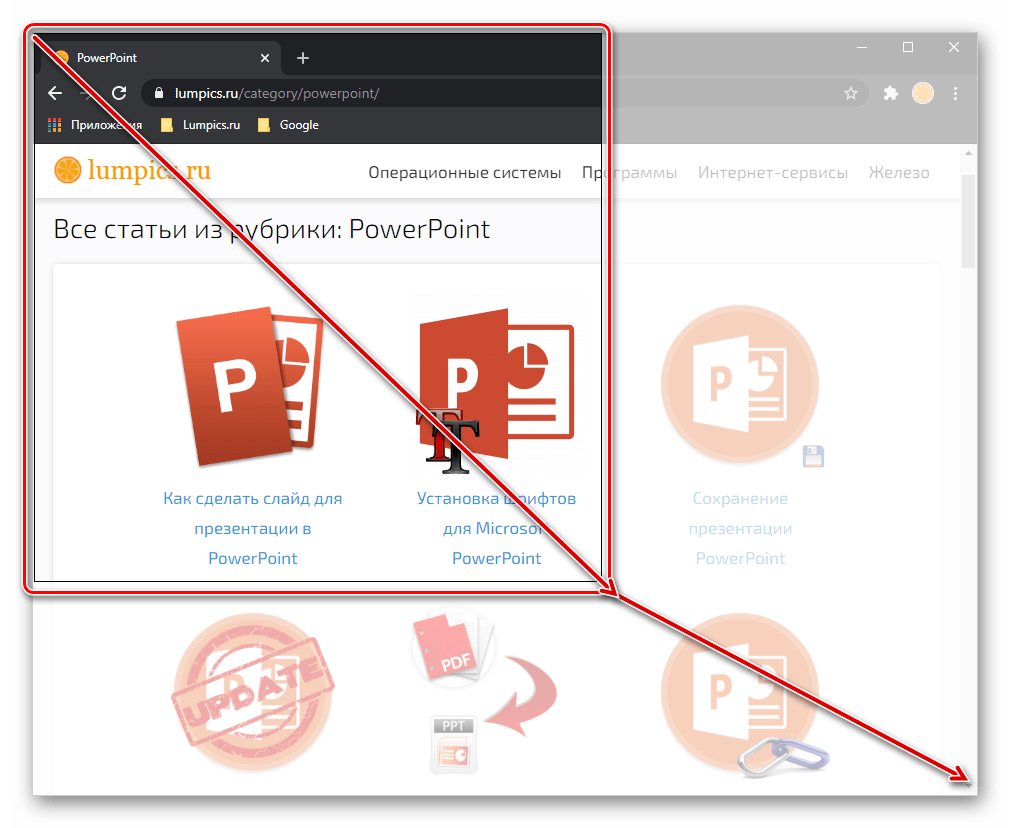Reload the page with refresh icon
The width and height of the screenshot is (1010, 828).
[x=118, y=93]
